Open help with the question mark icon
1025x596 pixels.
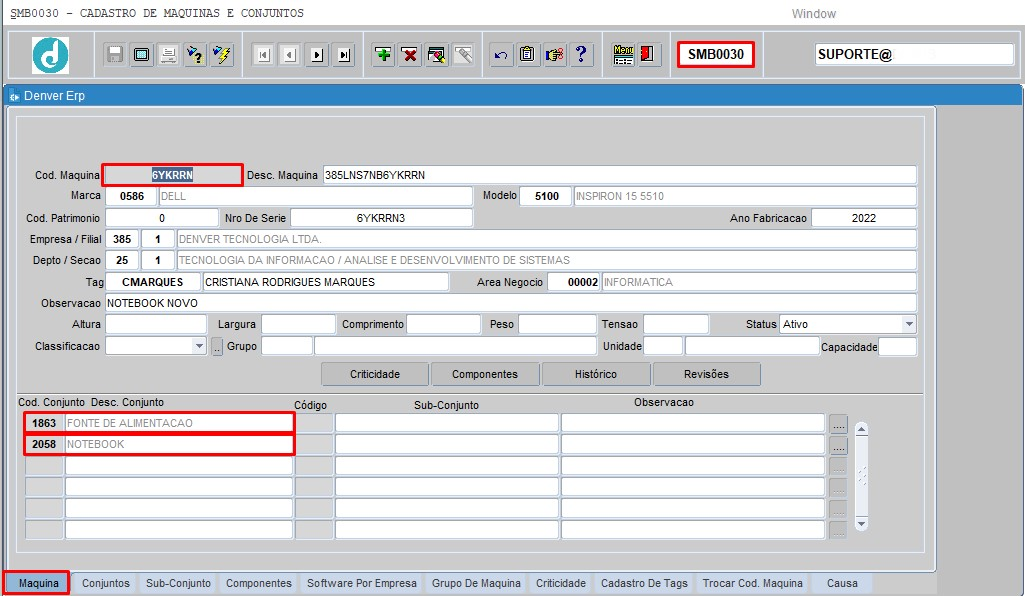(x=580, y=54)
